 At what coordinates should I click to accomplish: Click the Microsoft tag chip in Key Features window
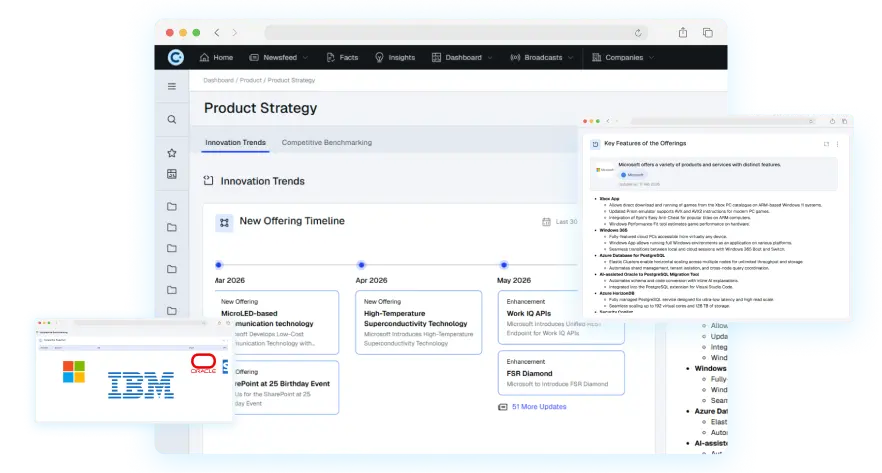(633, 175)
